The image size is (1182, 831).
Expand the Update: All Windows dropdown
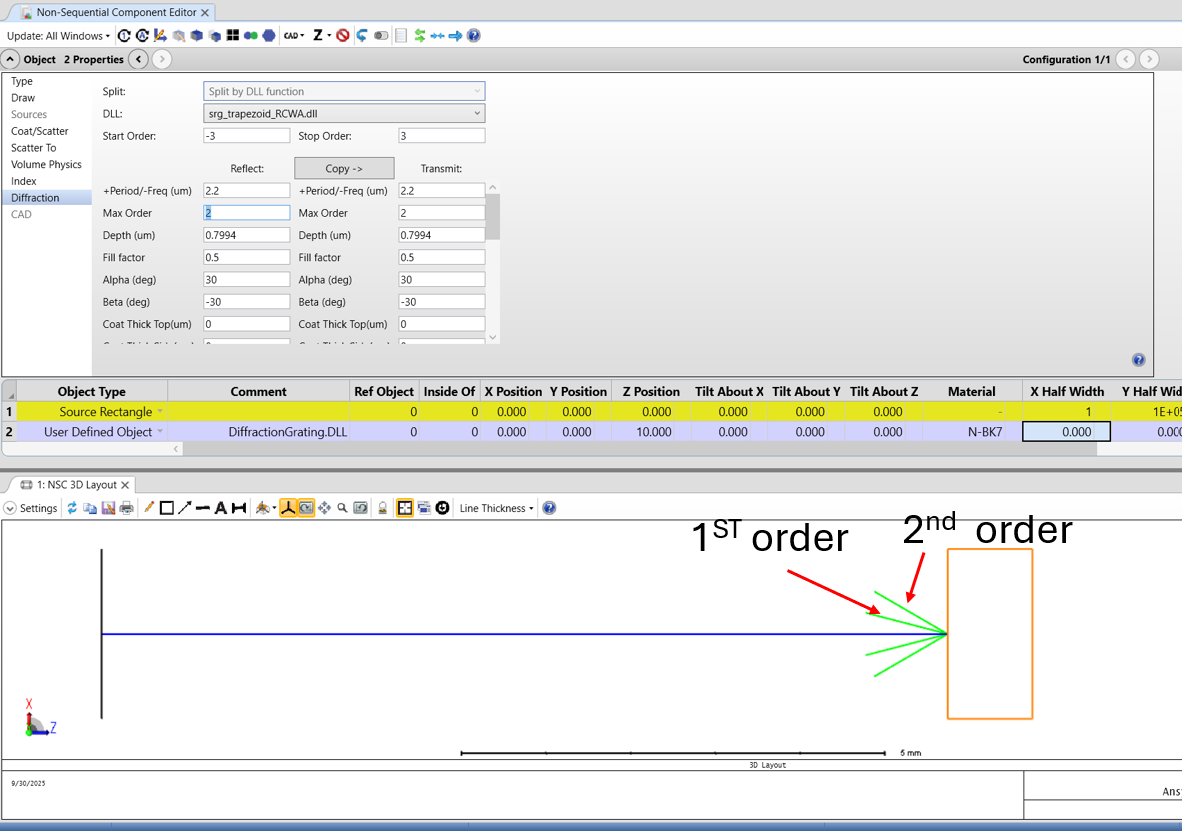click(59, 35)
